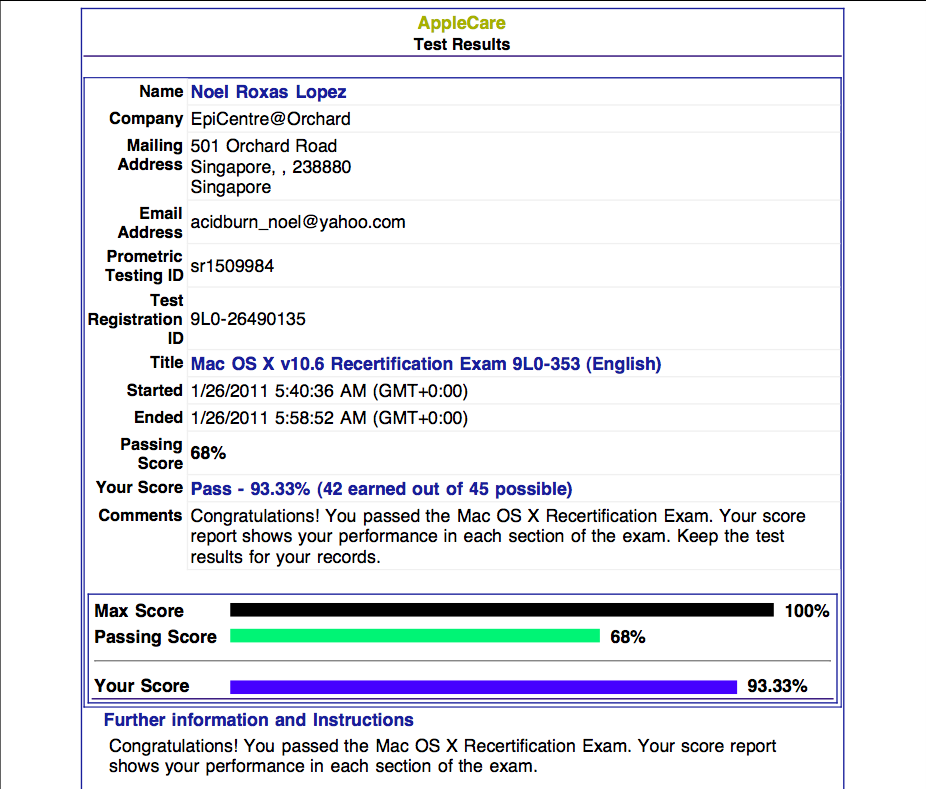Click the acidburn_noel@yahoo.com email address
The height and width of the screenshot is (789, 926).
click(x=297, y=222)
